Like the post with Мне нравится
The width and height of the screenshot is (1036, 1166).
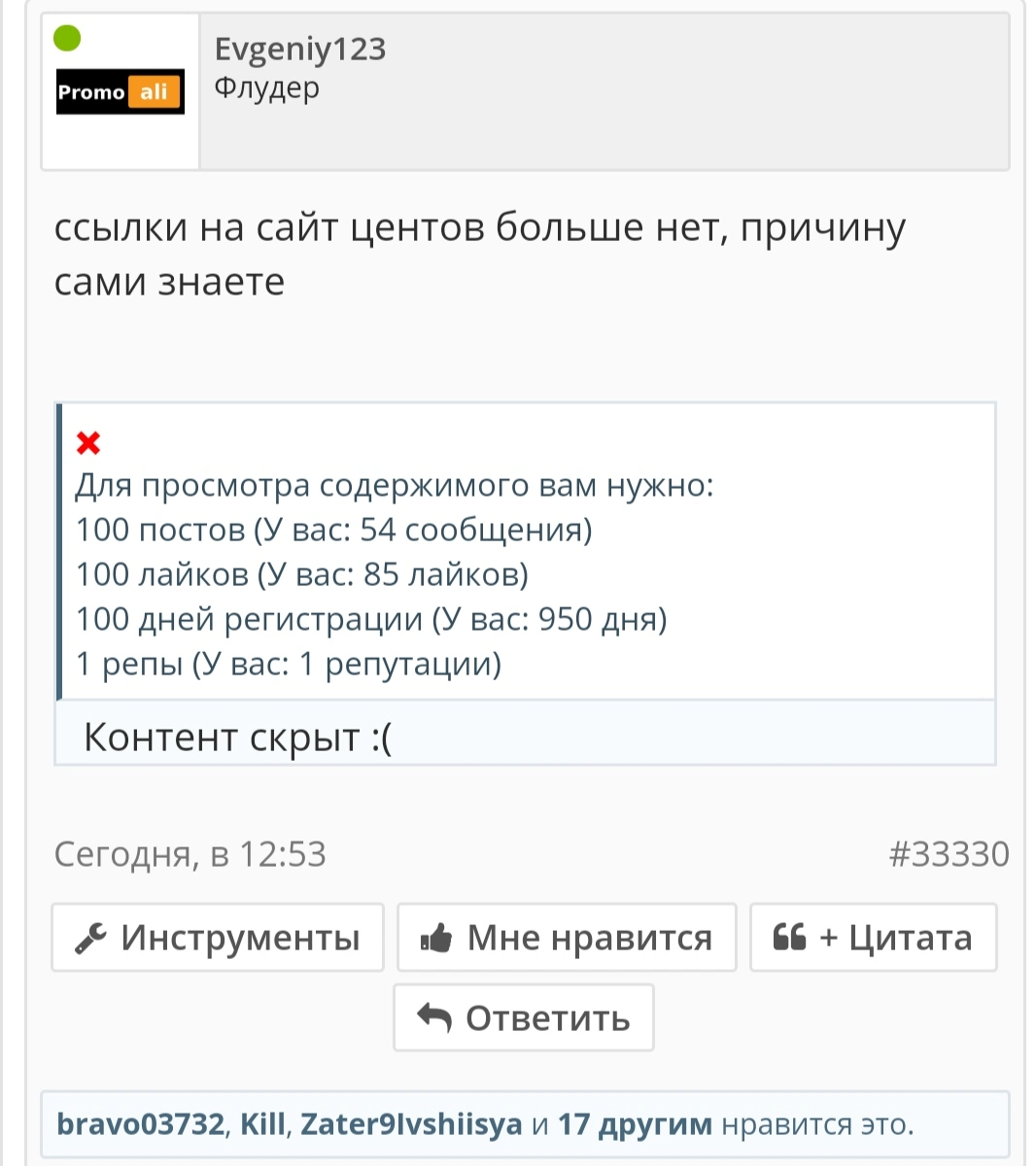[x=567, y=938]
